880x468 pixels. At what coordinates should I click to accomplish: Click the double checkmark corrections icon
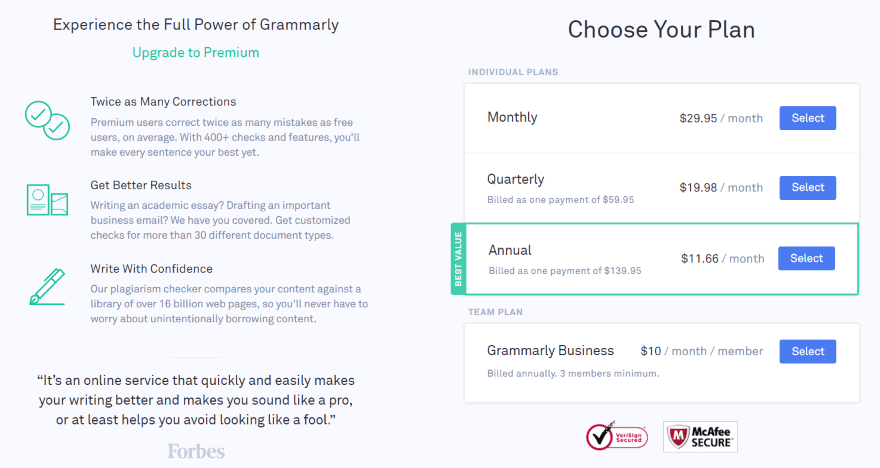46,119
